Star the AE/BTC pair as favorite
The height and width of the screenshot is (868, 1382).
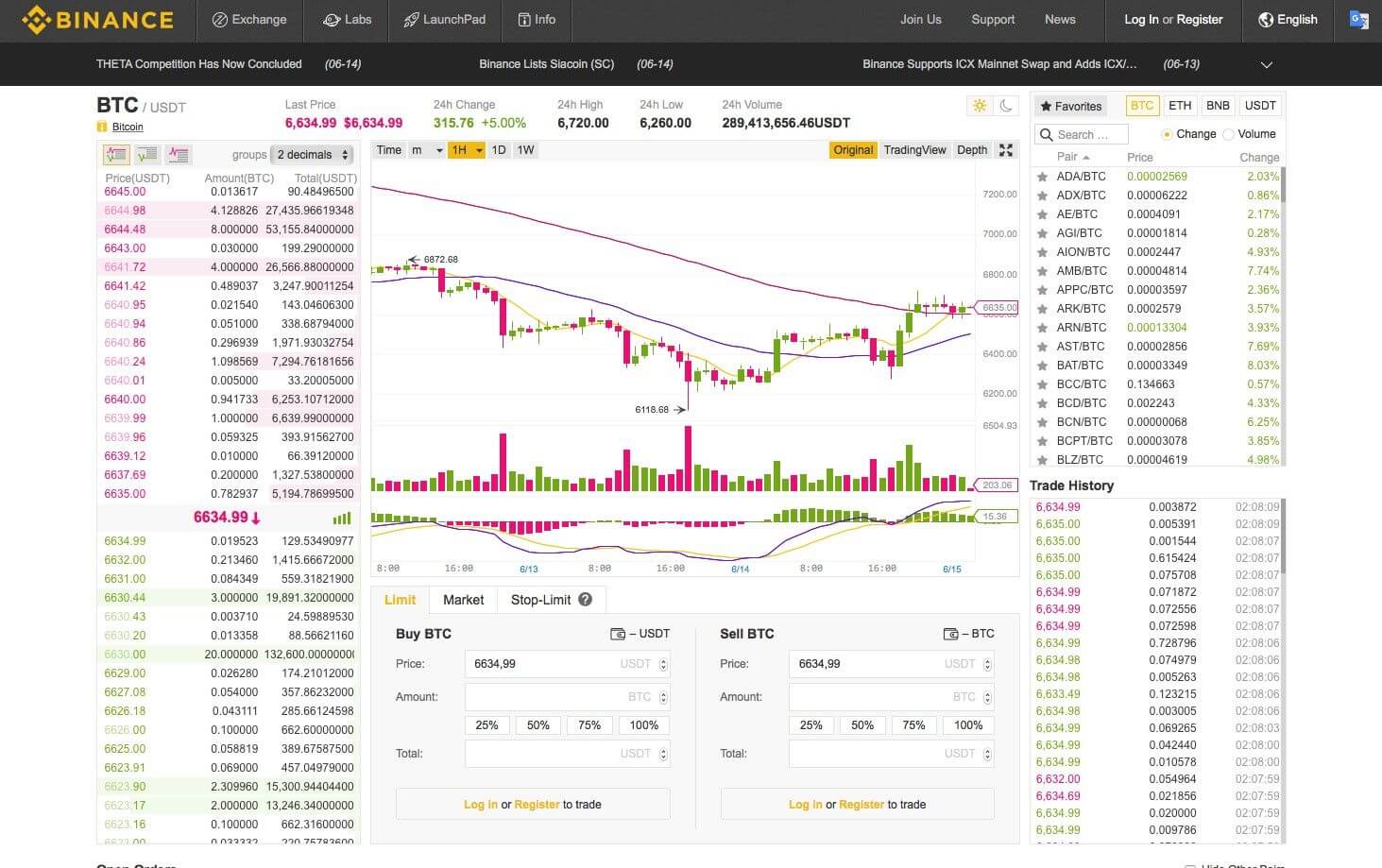coord(1042,214)
